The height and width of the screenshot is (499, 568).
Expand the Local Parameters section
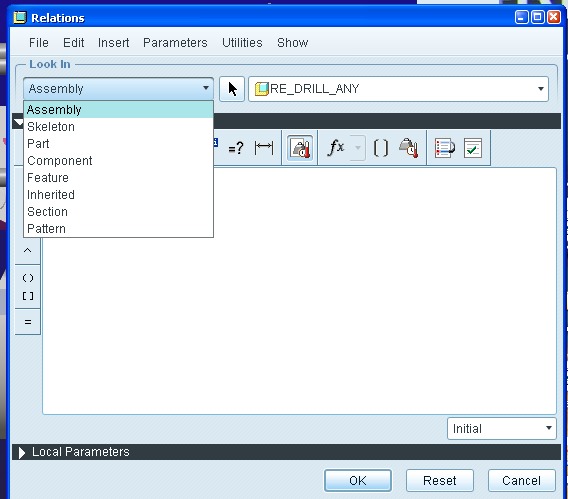[x=22, y=452]
